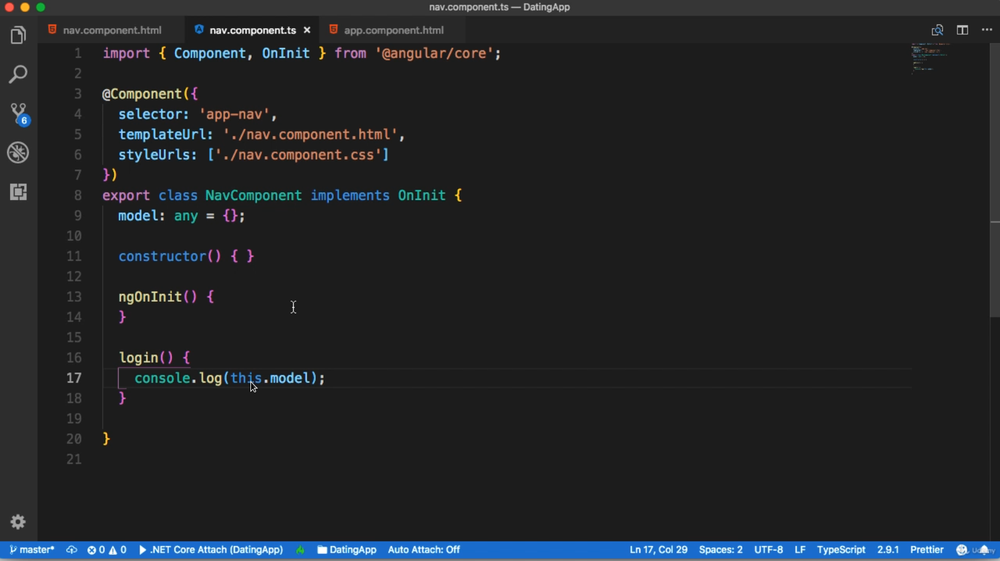Click './nav.component.html' template path
Viewport: 1000px width, 561px height.
(x=310, y=135)
